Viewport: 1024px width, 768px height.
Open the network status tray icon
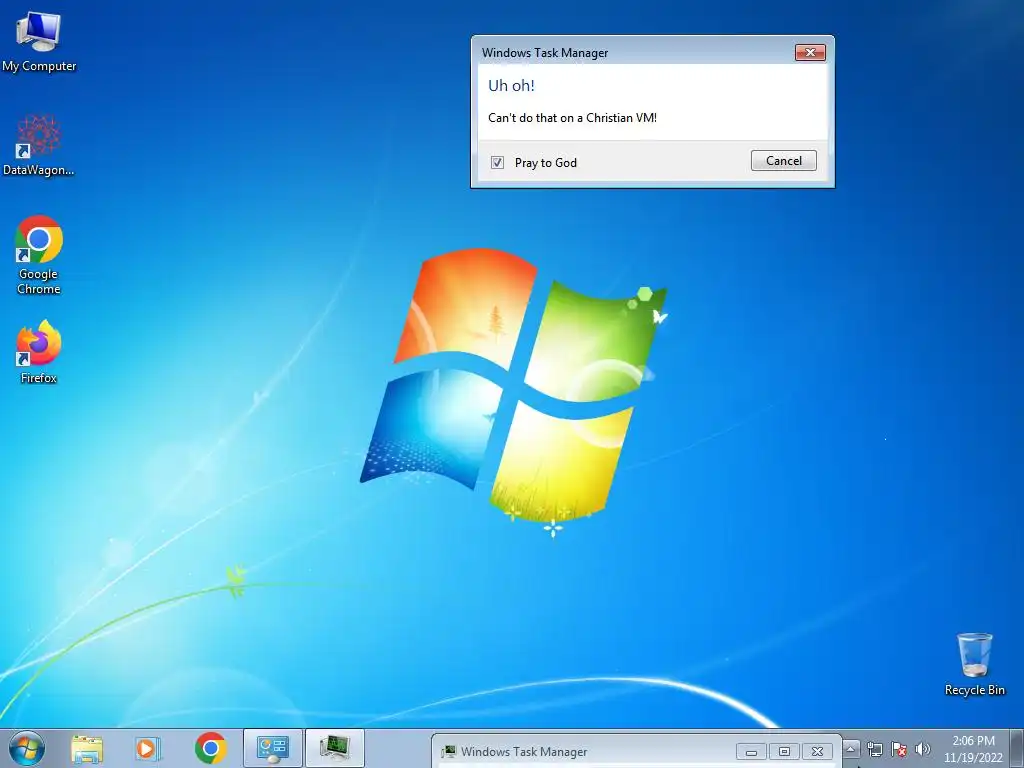[x=874, y=749]
